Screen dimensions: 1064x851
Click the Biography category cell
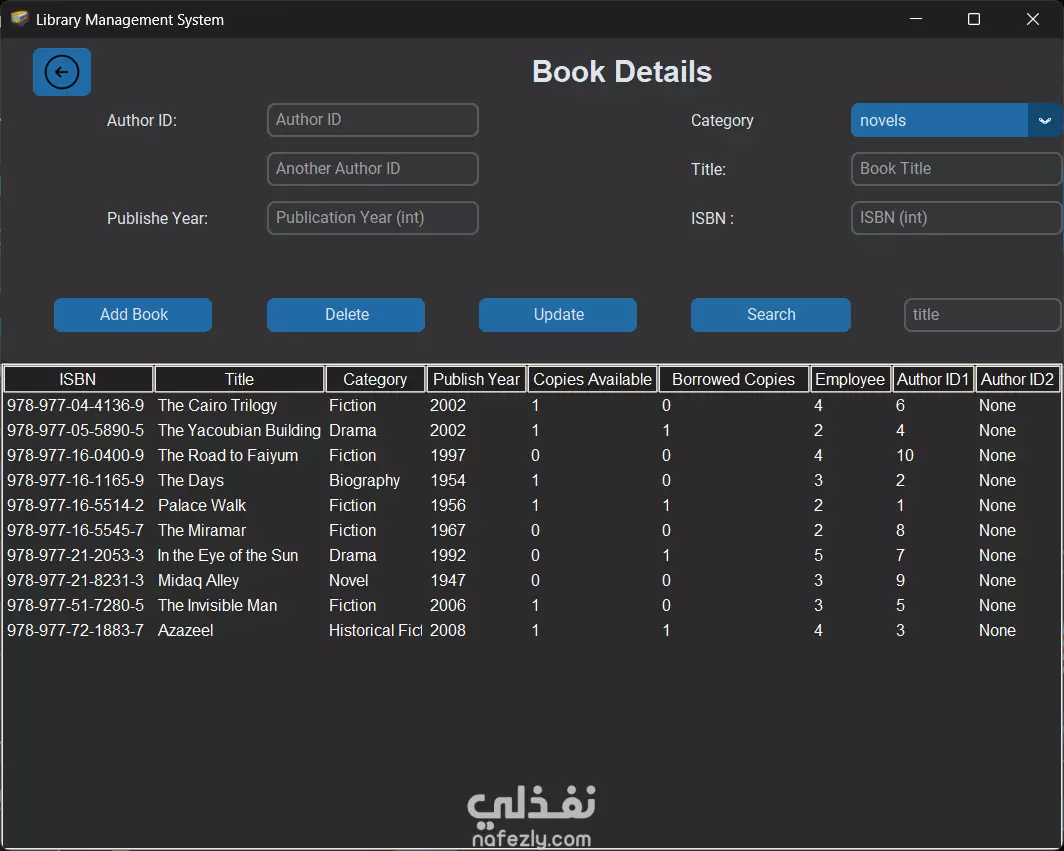click(x=364, y=481)
